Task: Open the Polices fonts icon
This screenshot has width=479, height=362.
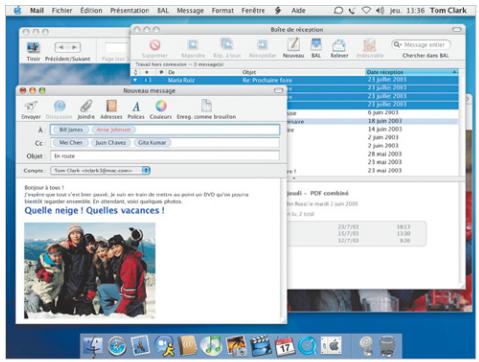Action: click(x=136, y=107)
